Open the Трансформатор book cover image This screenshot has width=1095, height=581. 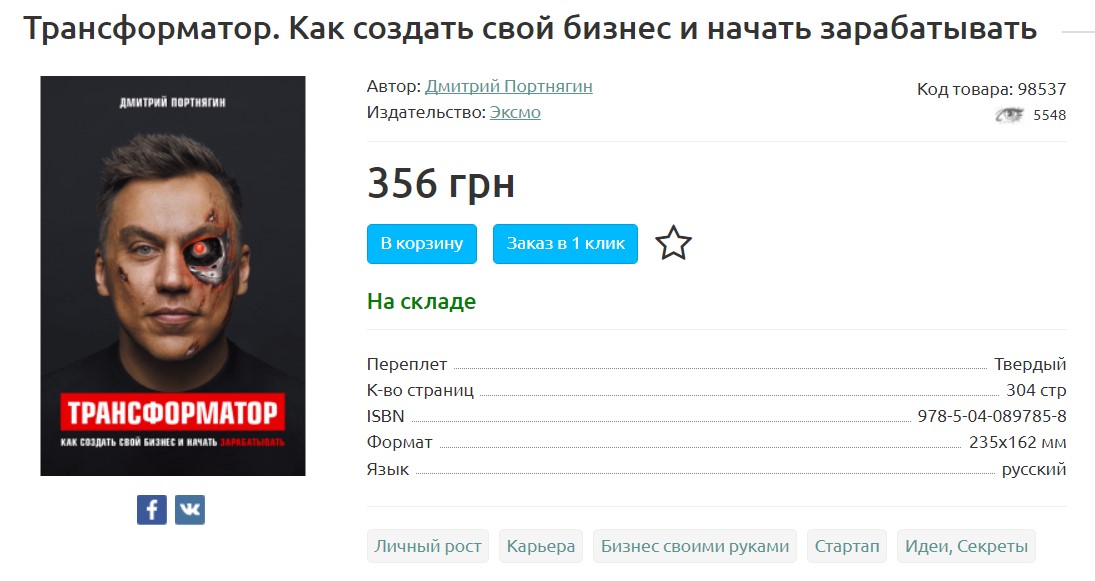pos(173,276)
